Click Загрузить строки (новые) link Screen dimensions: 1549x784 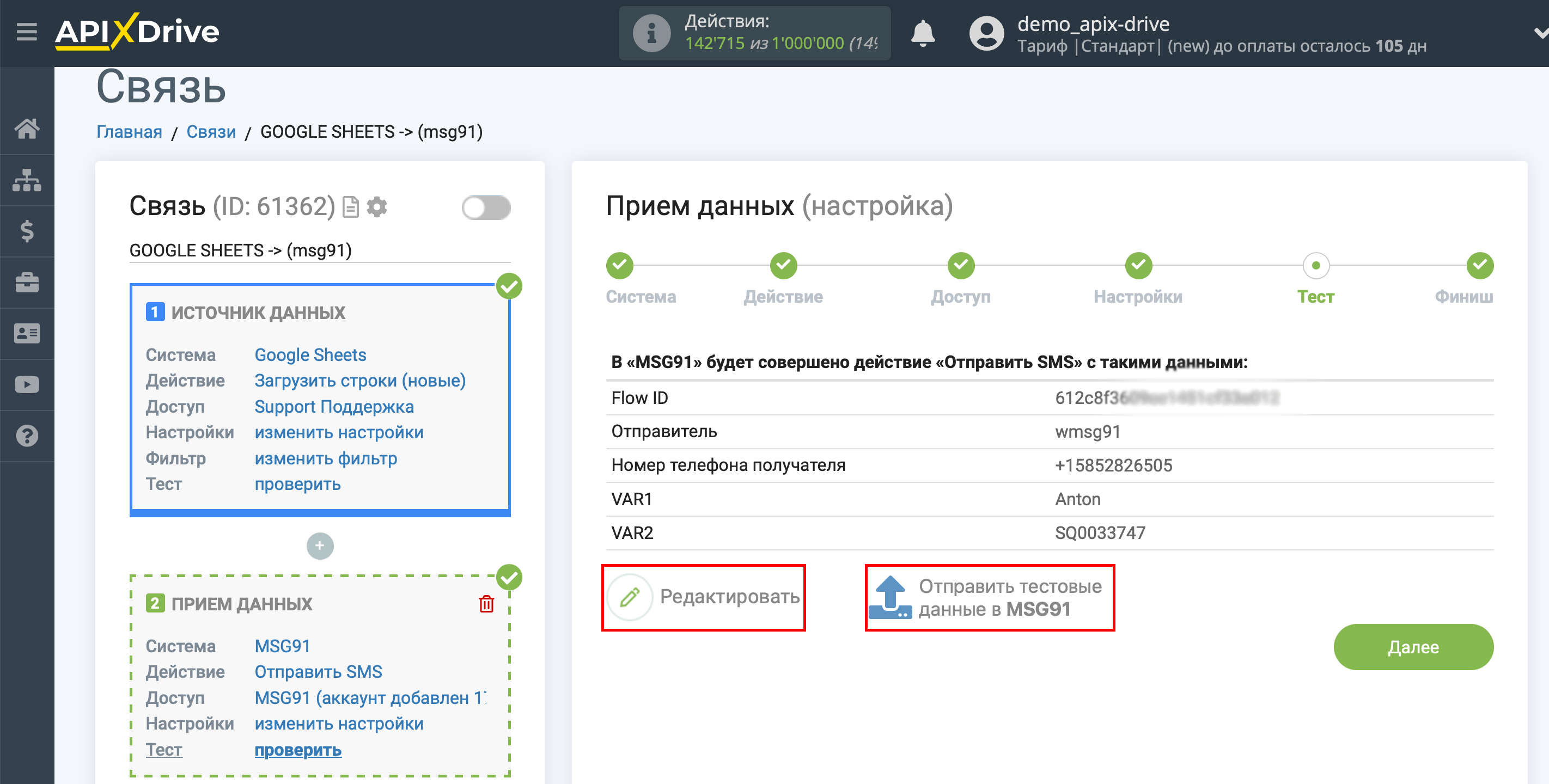360,381
